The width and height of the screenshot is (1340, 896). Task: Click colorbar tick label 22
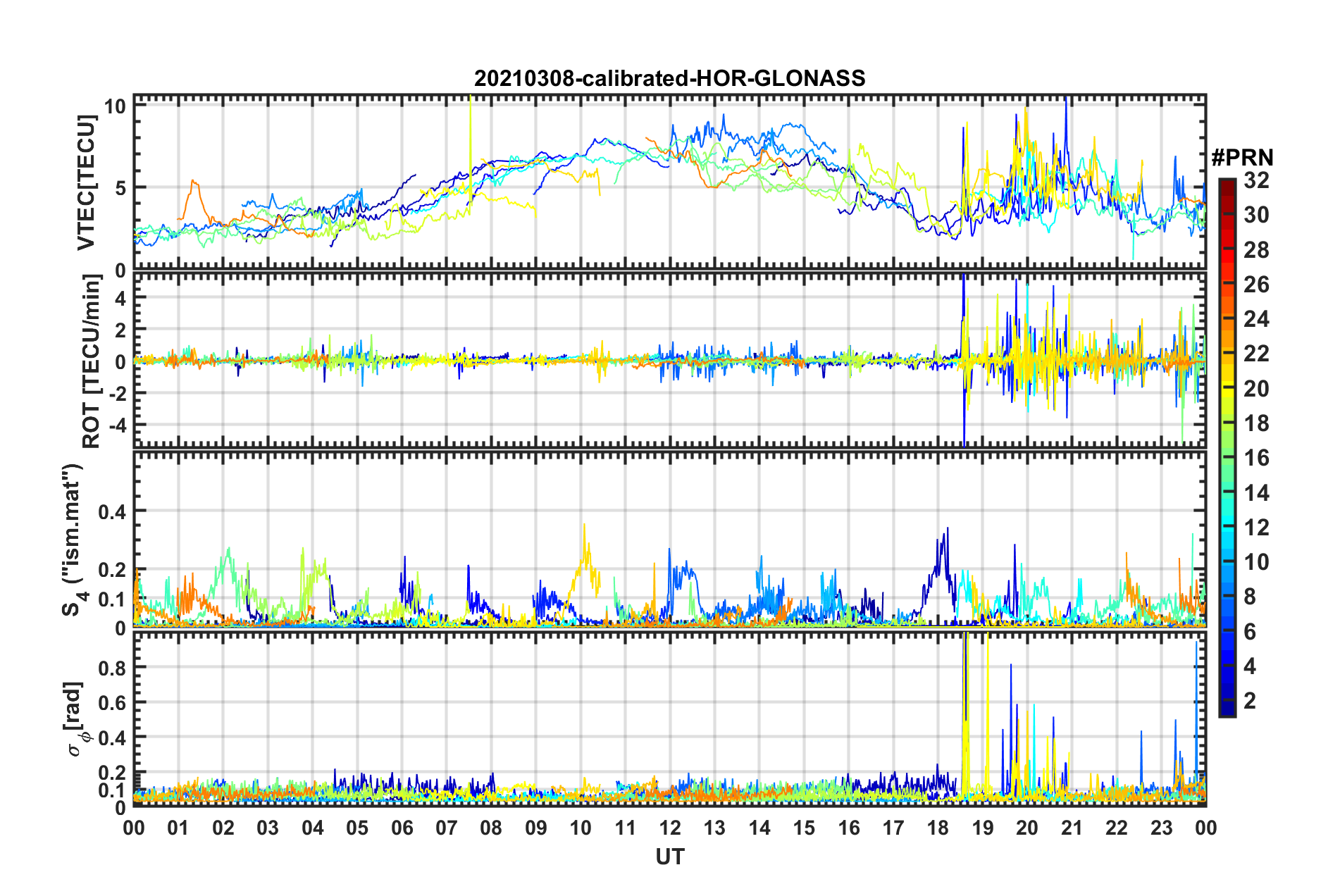pos(1256,354)
